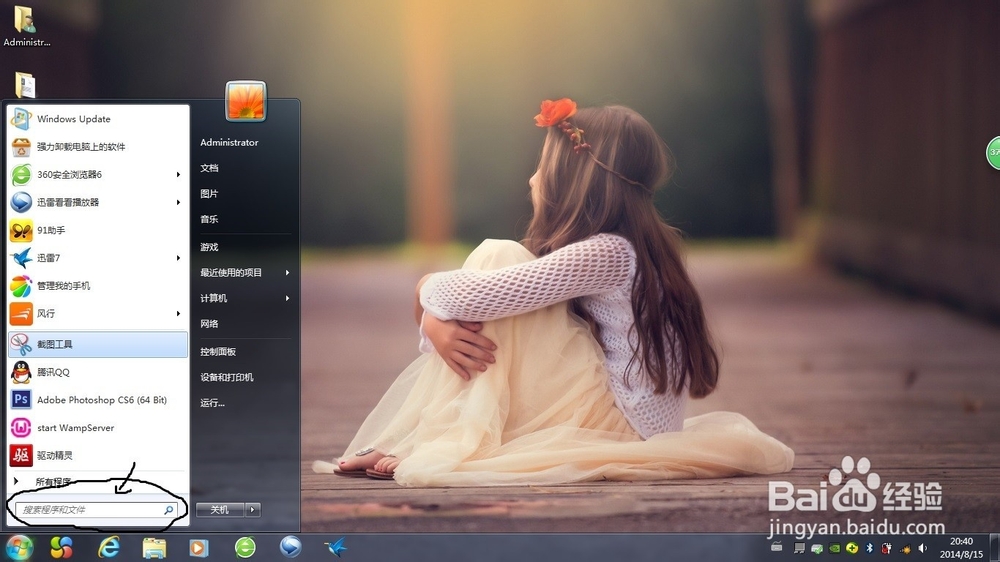The height and width of the screenshot is (562, 1000).
Task: Run start WampServer
Action: click(x=98, y=427)
